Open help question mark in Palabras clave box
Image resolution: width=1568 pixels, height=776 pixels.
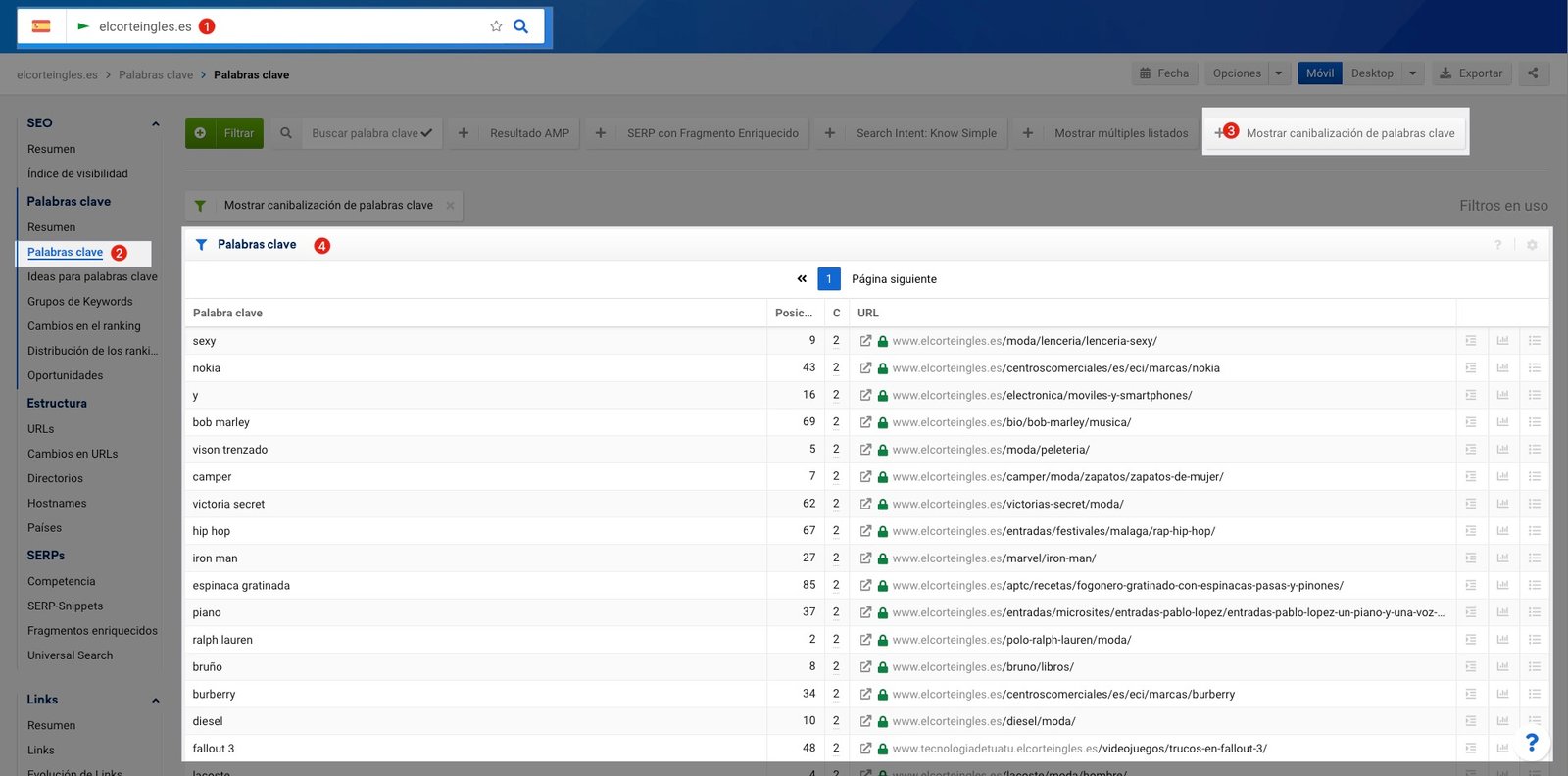click(x=1497, y=245)
